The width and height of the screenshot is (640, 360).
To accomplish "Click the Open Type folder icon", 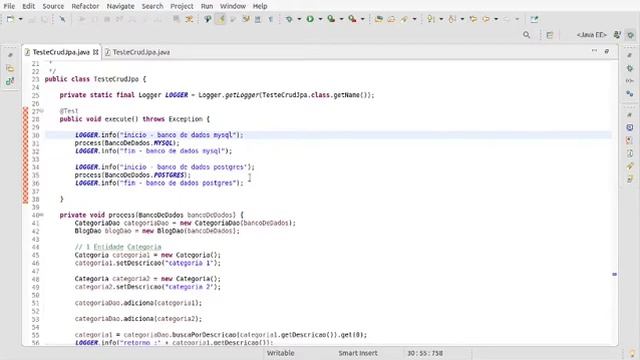I will pos(379,19).
